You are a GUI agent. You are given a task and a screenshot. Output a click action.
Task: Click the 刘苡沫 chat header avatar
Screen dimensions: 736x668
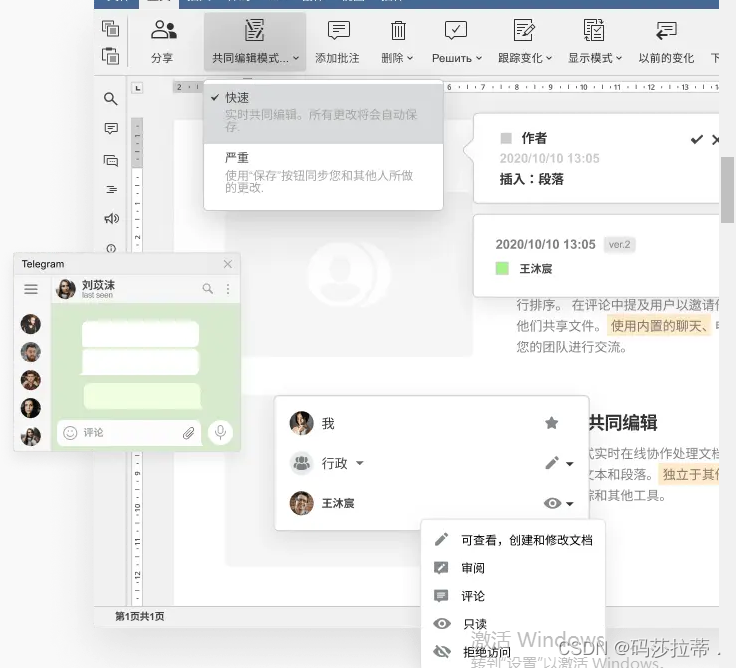66,289
